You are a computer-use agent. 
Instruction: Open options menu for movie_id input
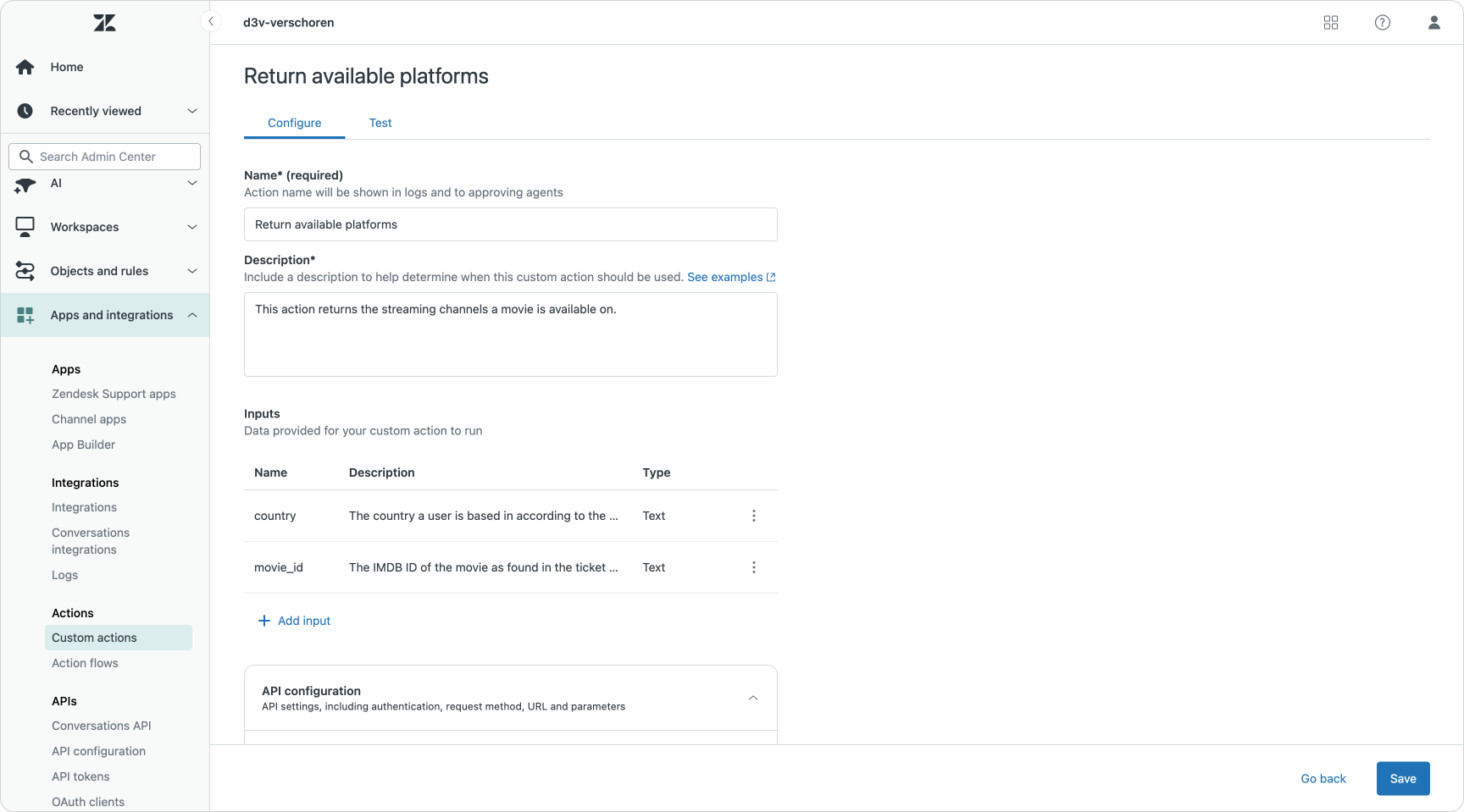[x=753, y=567]
